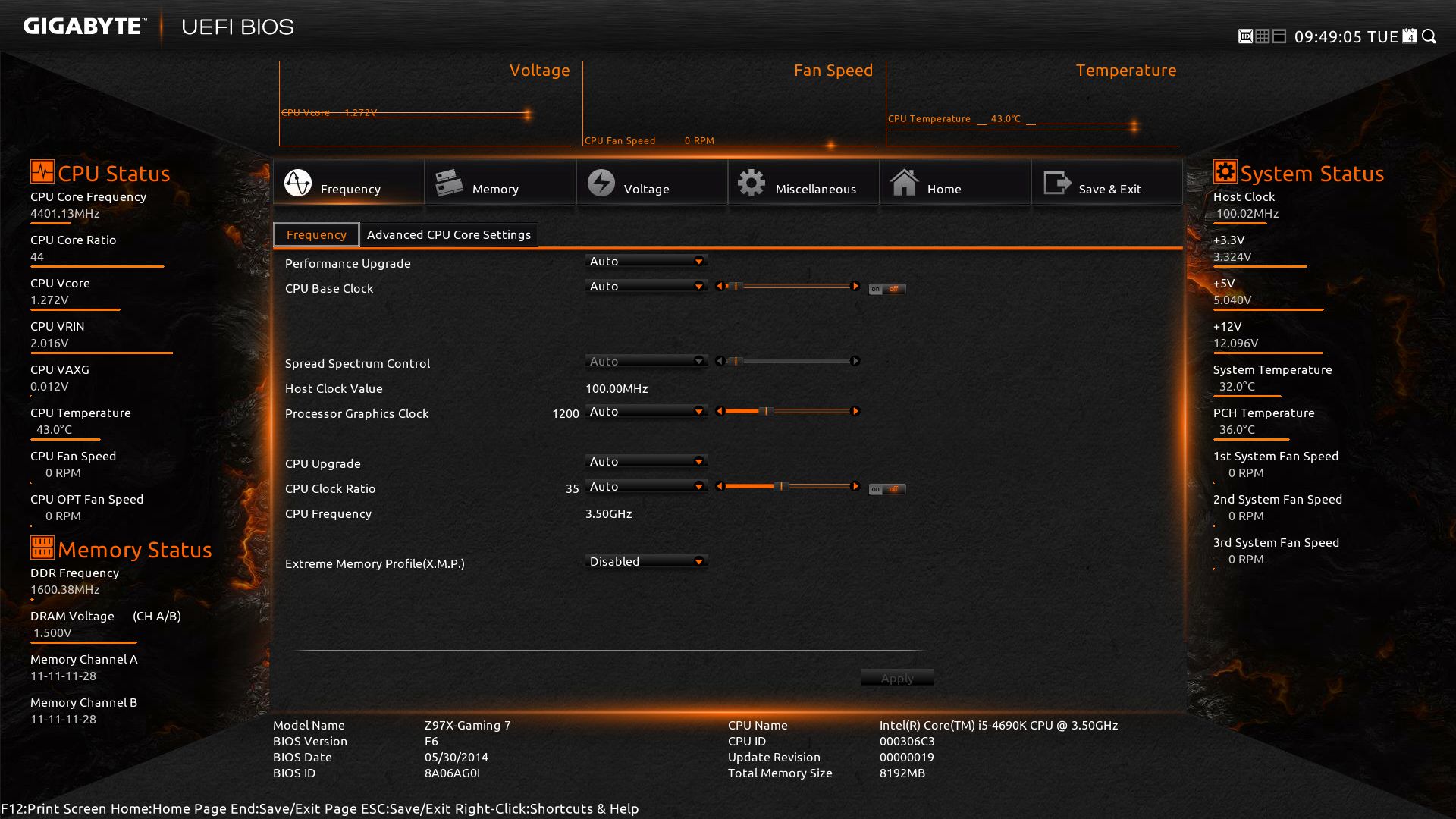Toggle the CPU Base Clock on/off switch
1456x819 pixels.
[887, 289]
